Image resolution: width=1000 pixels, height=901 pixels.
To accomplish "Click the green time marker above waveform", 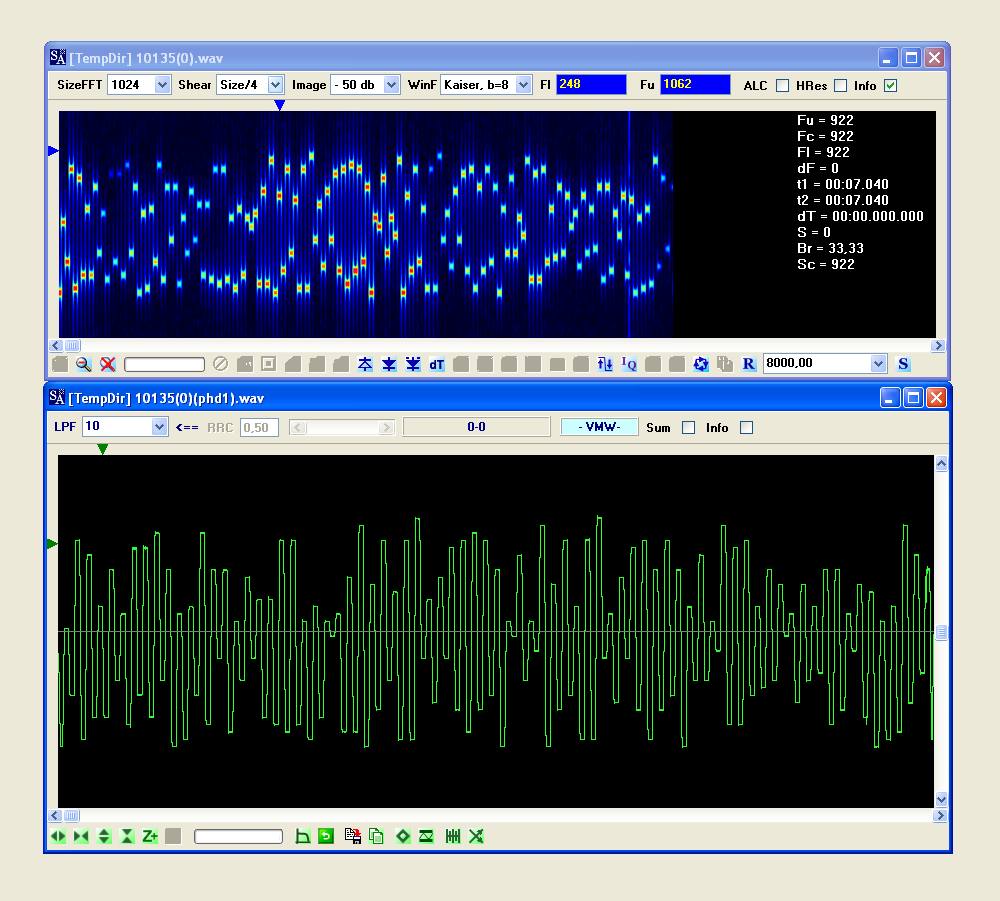I will point(103,449).
